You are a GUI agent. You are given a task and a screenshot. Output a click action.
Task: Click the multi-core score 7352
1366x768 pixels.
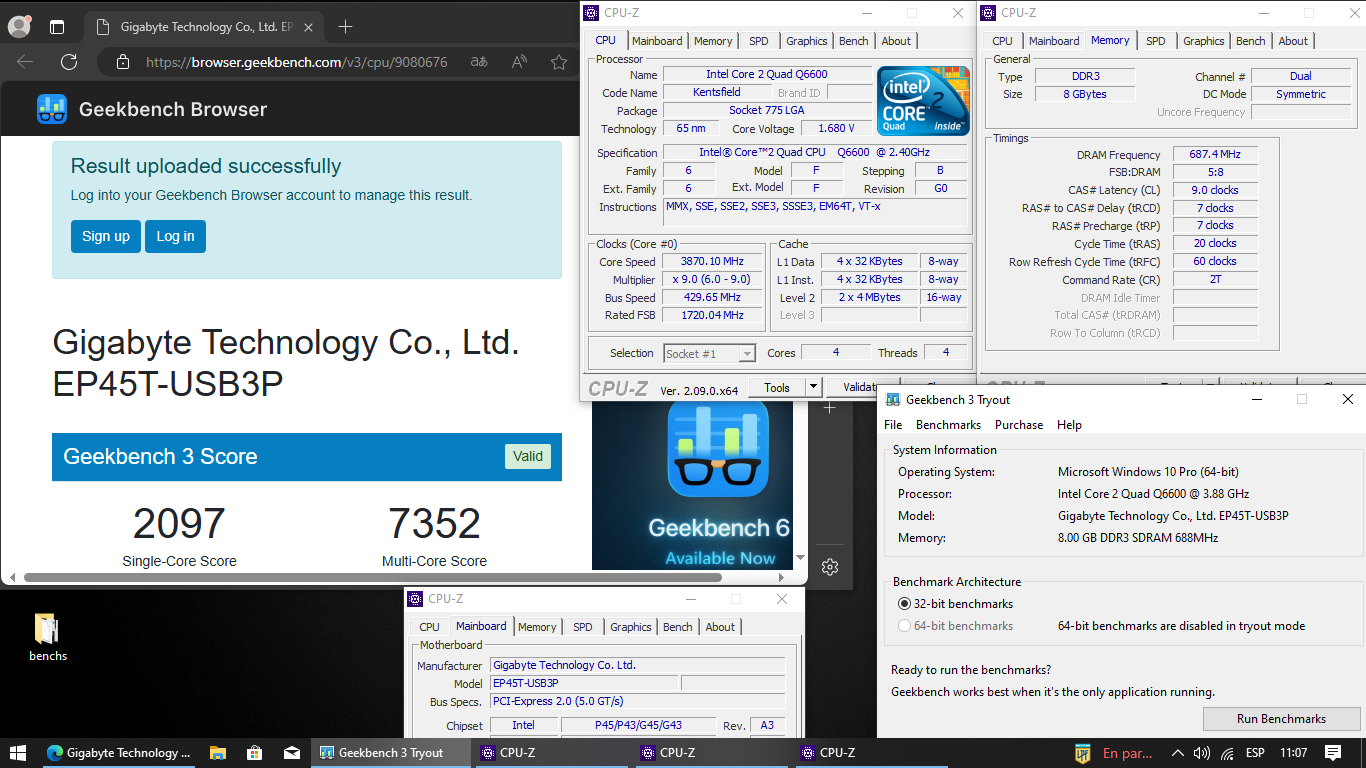(434, 523)
